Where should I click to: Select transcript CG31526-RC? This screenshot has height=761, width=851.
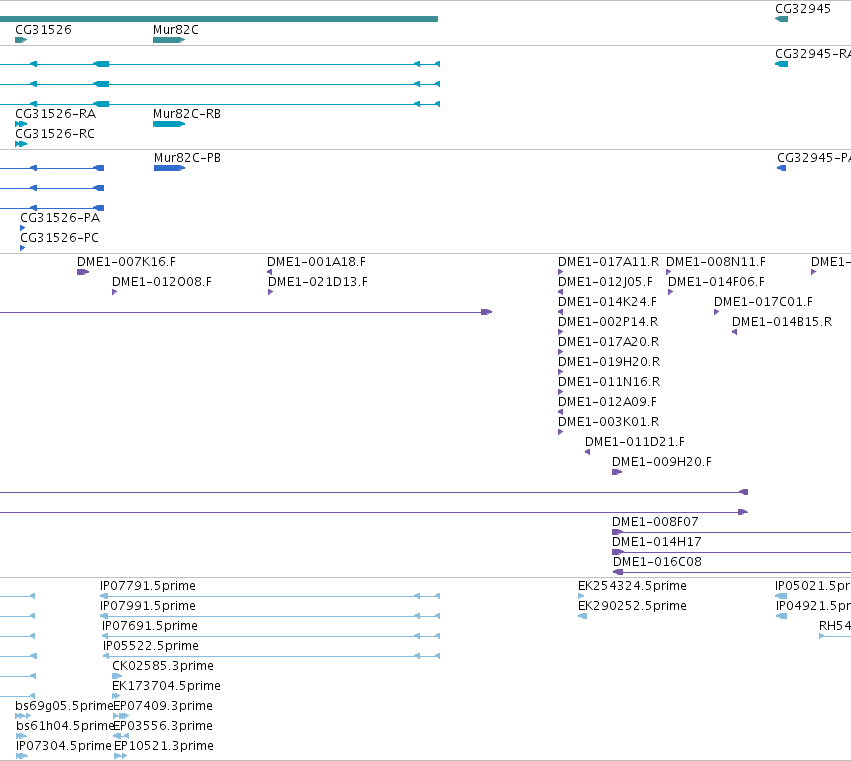click(x=21, y=144)
